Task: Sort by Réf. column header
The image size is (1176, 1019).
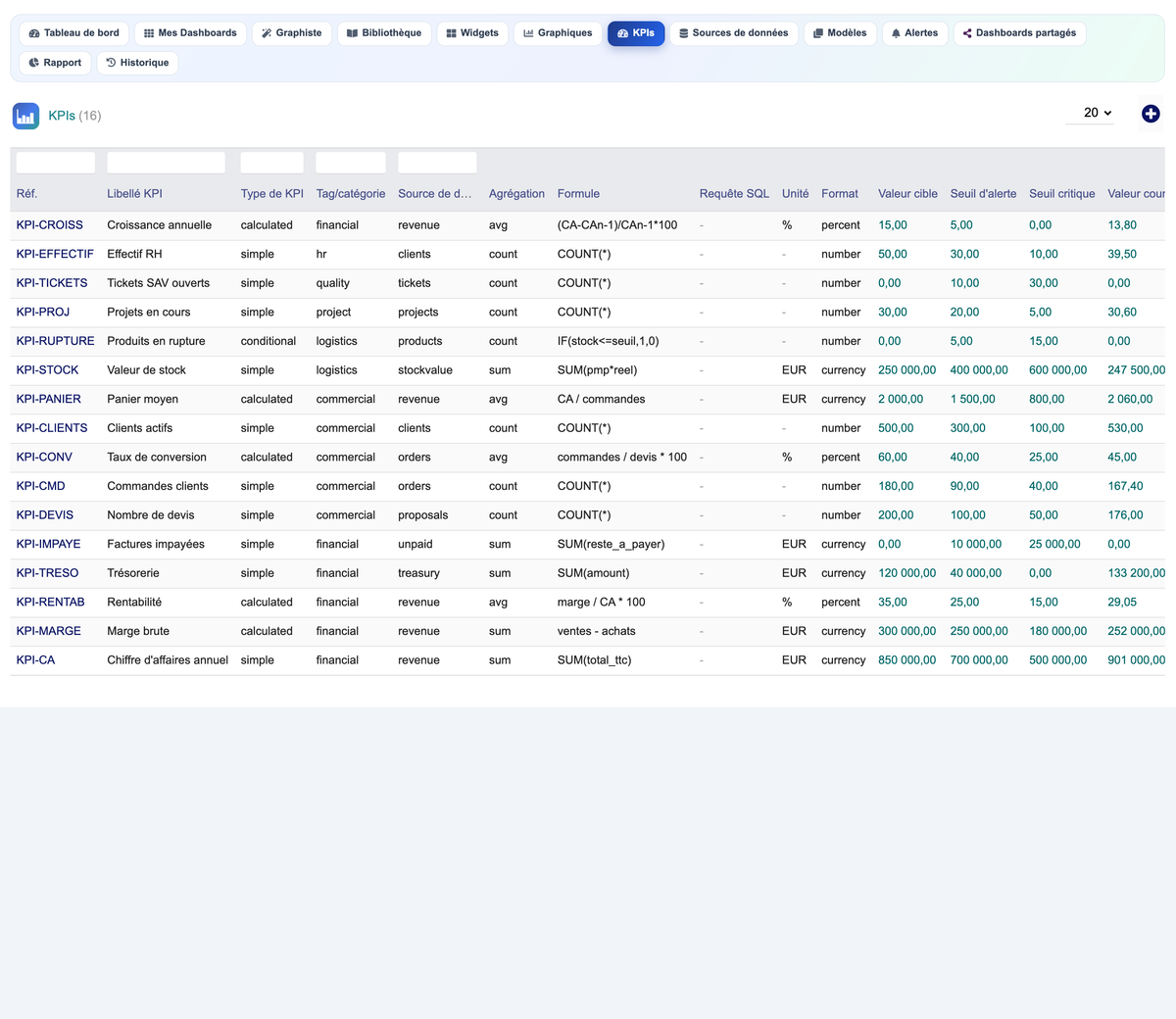Action: click(26, 194)
